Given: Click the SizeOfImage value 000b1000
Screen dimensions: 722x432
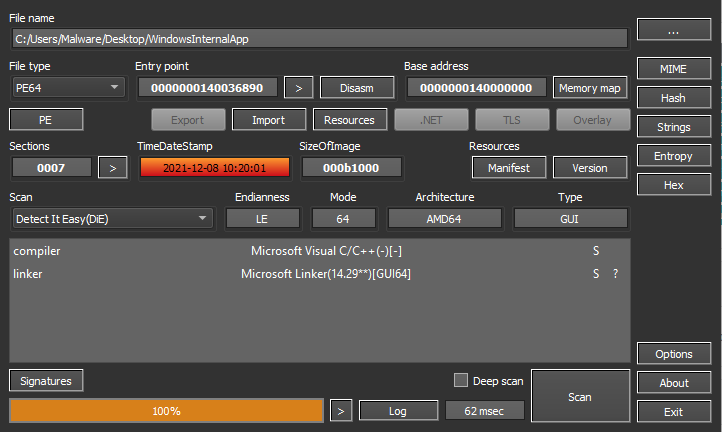Looking at the screenshot, I should (351, 168).
